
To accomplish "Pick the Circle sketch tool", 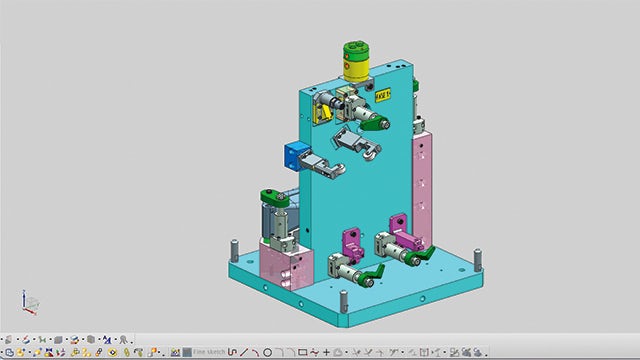I will click(x=267, y=352).
